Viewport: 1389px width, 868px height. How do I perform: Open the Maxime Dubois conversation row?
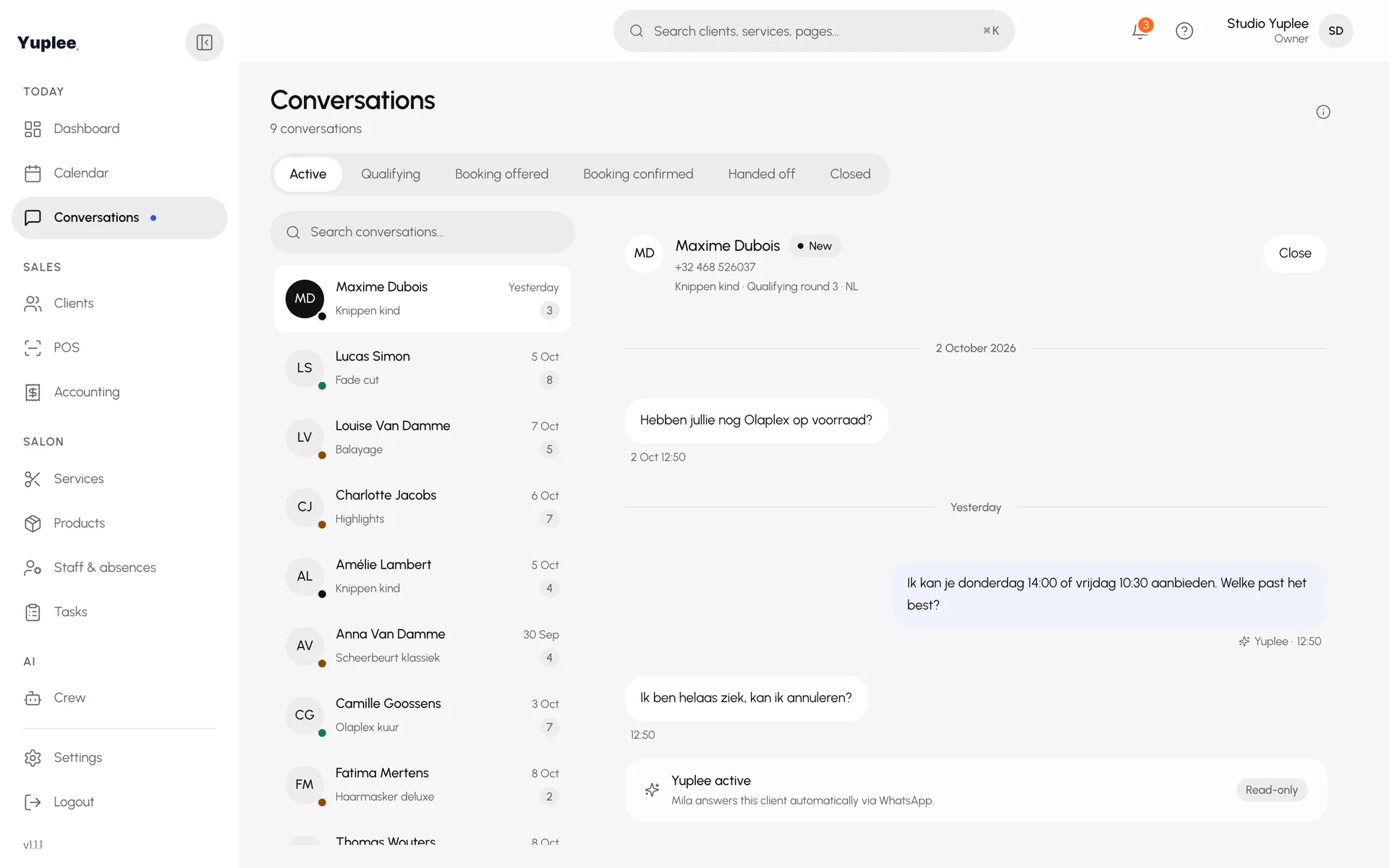click(422, 299)
